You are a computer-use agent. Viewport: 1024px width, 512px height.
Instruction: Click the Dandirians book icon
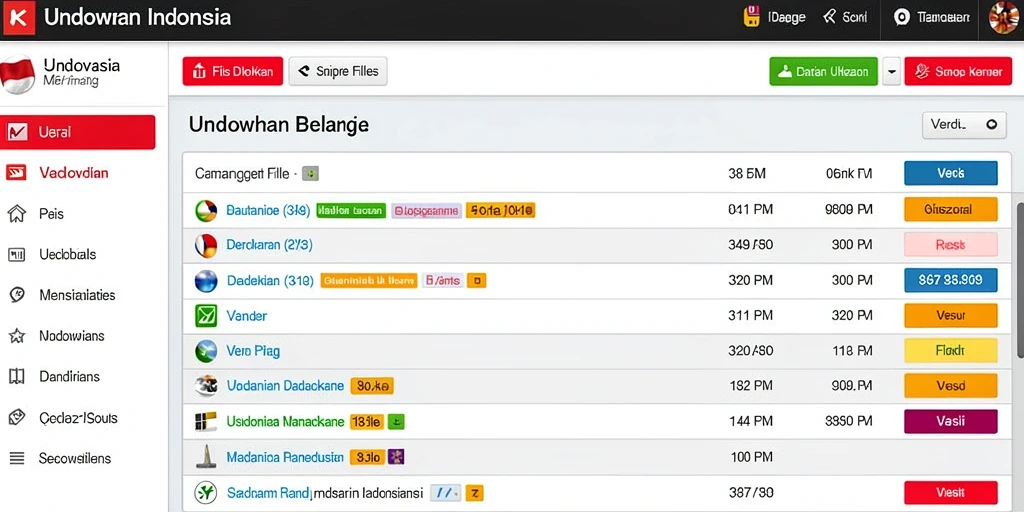coord(16,377)
